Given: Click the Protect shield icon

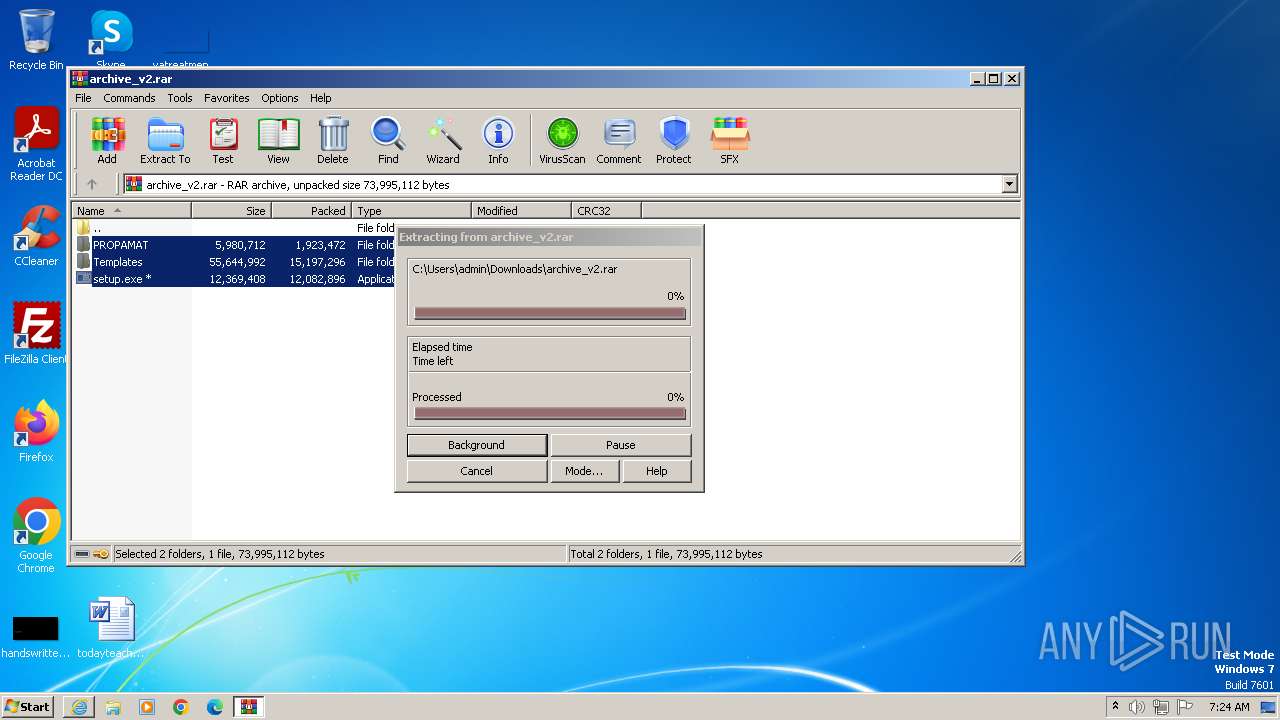Looking at the screenshot, I should click(x=674, y=140).
